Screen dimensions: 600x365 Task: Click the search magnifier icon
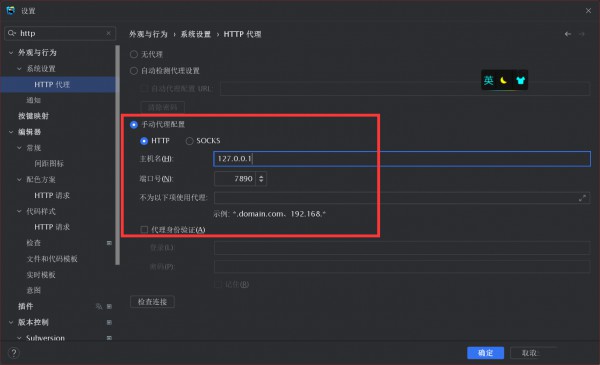coord(12,33)
